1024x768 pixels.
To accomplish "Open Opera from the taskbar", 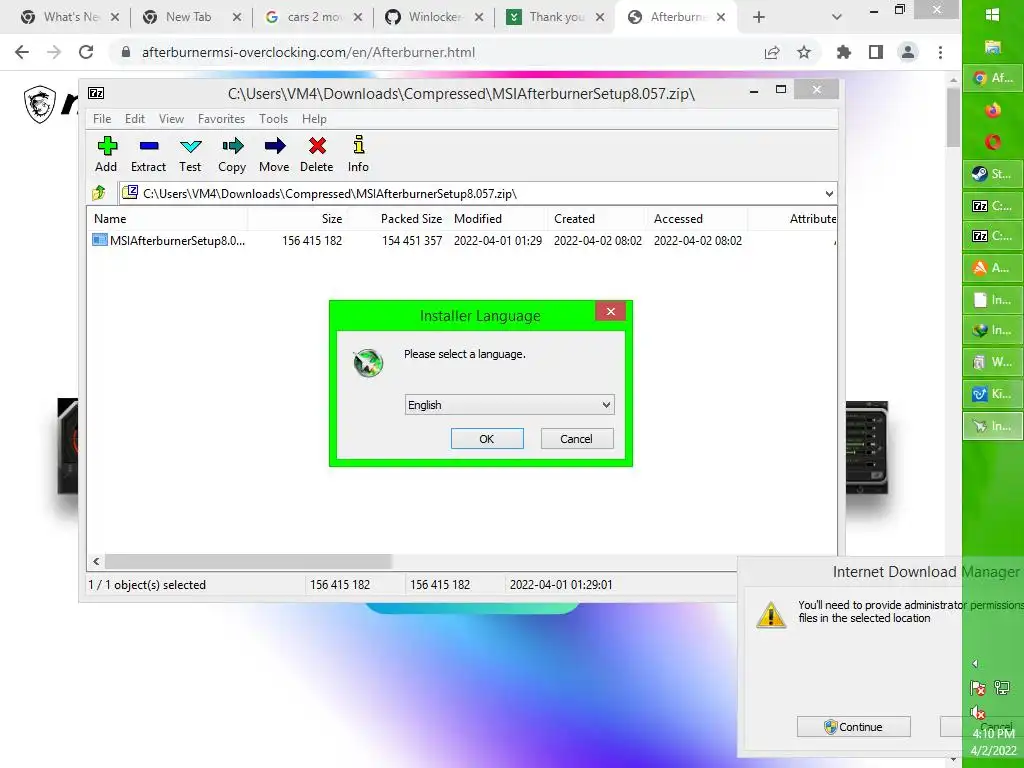I will pyautogui.click(x=993, y=142).
